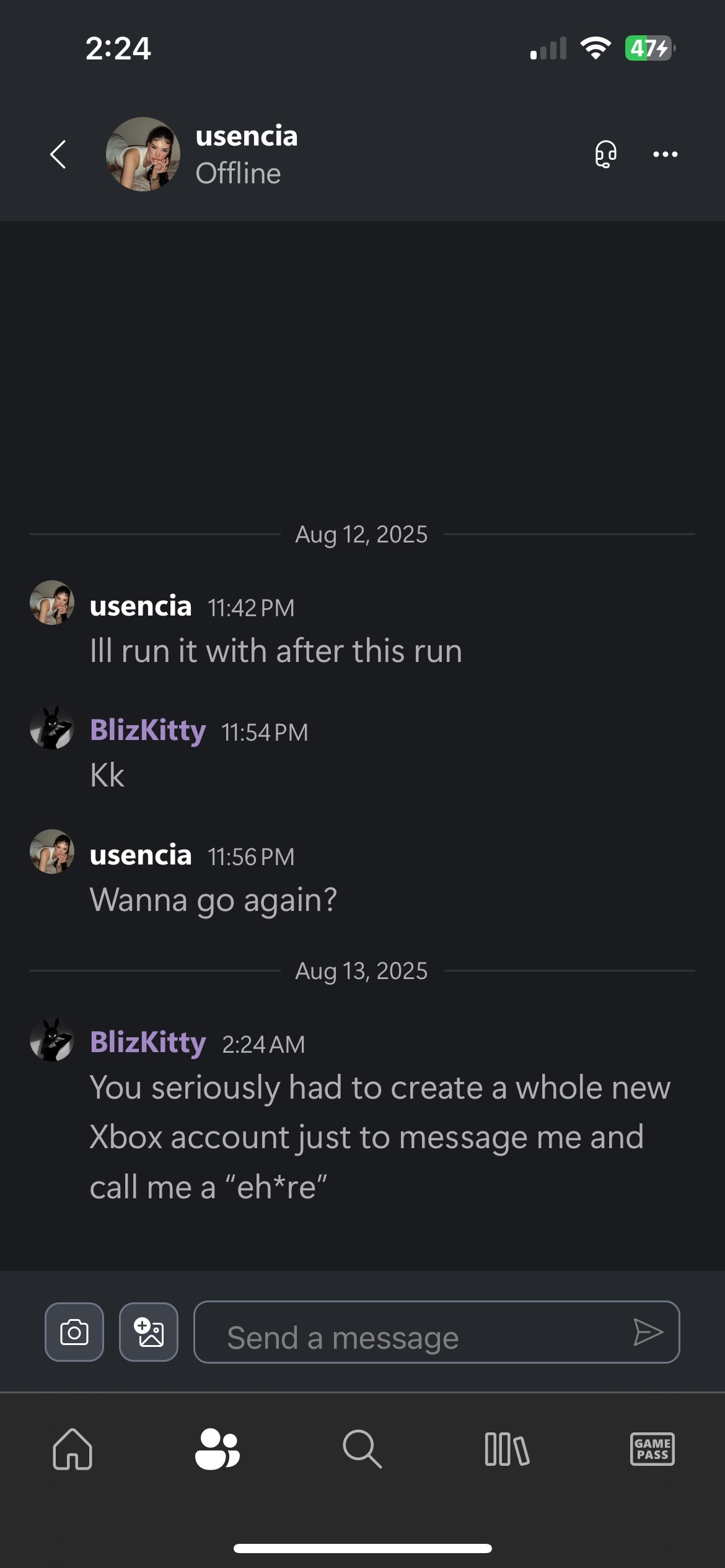Select the "Ill run it with" message
The height and width of the screenshot is (1568, 725).
[x=276, y=651]
